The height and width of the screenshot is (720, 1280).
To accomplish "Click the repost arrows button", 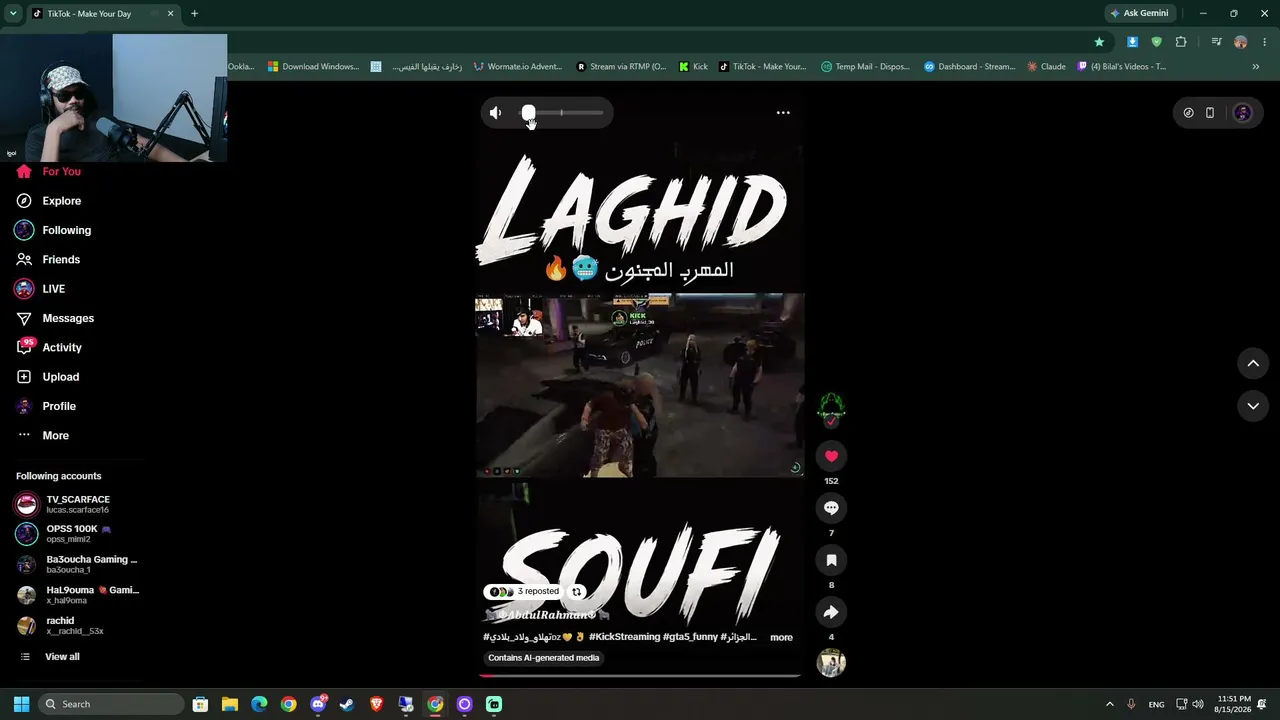I will 576,591.
